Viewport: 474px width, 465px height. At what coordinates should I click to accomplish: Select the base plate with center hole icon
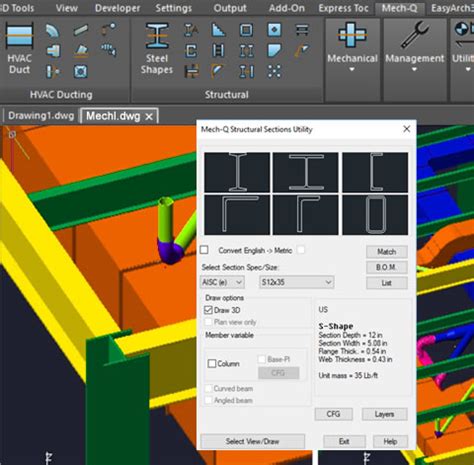[274, 30]
